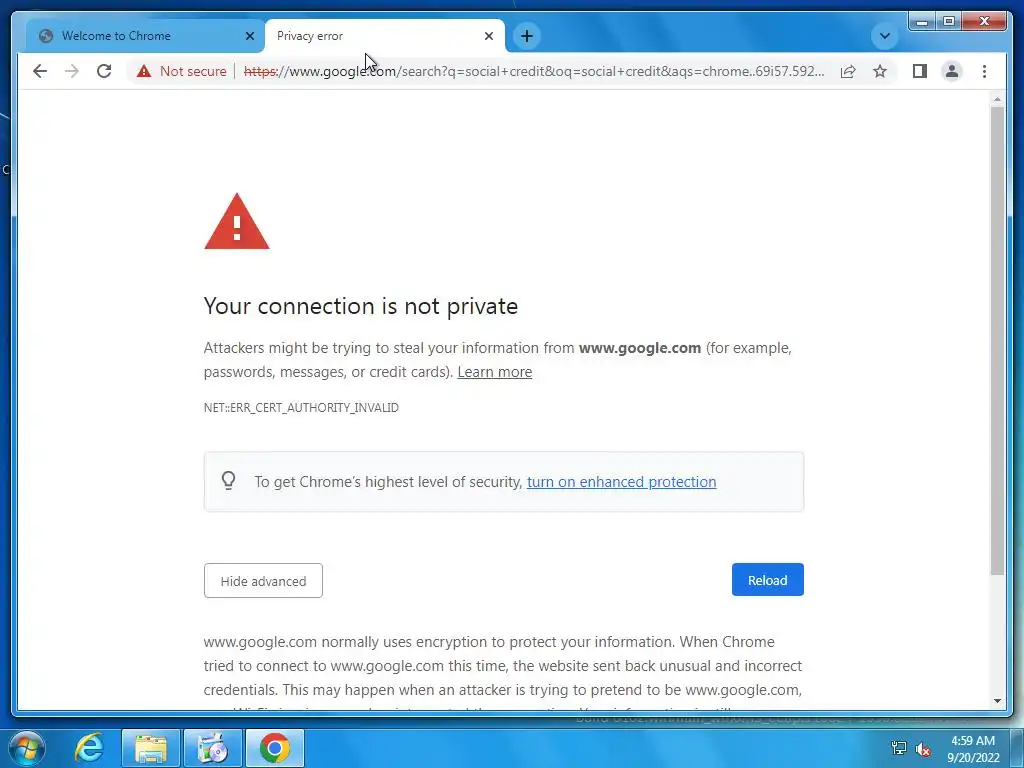Bookmark this page with the star icon
The width and height of the screenshot is (1024, 768).
tap(880, 71)
